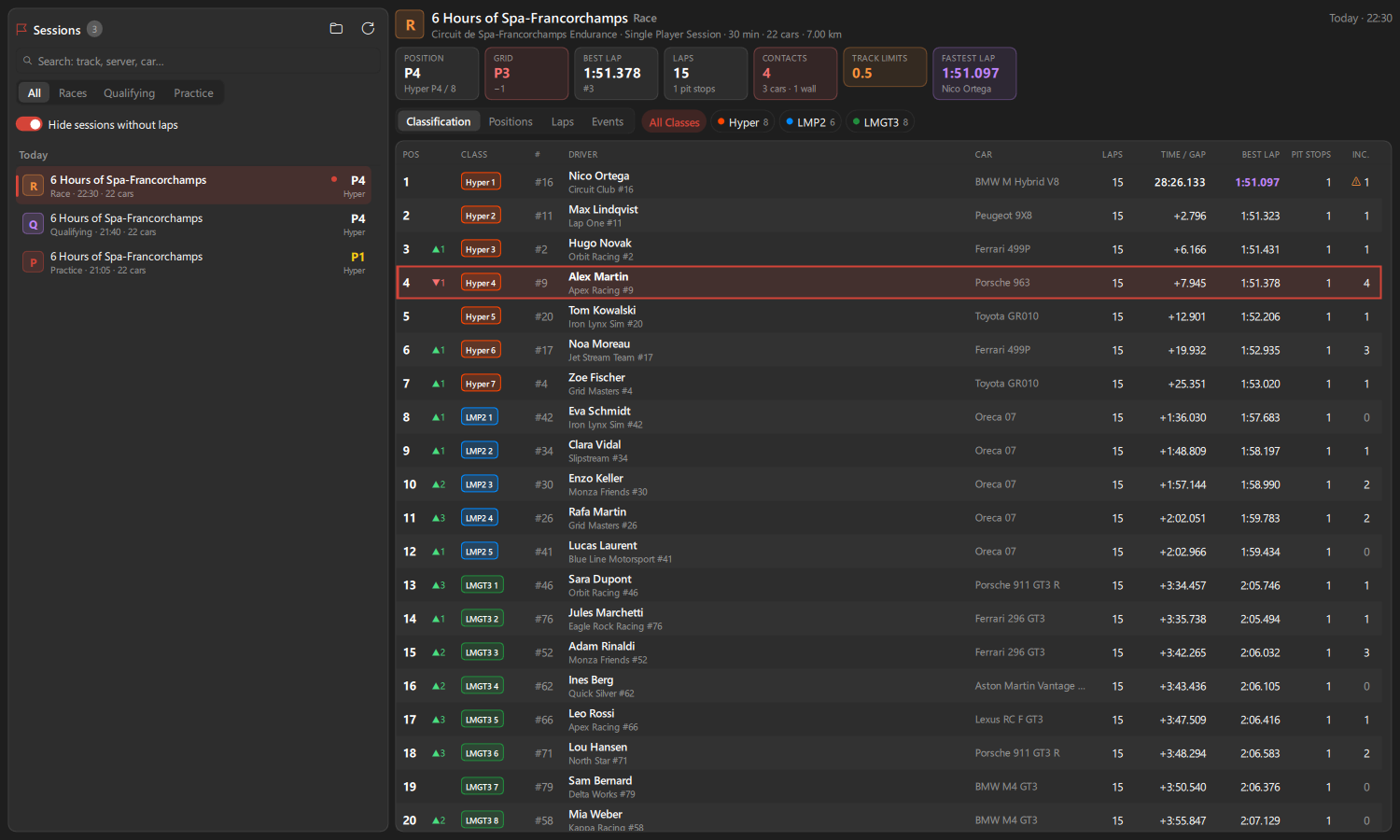Click the Track Limits 0.5 card

click(884, 67)
